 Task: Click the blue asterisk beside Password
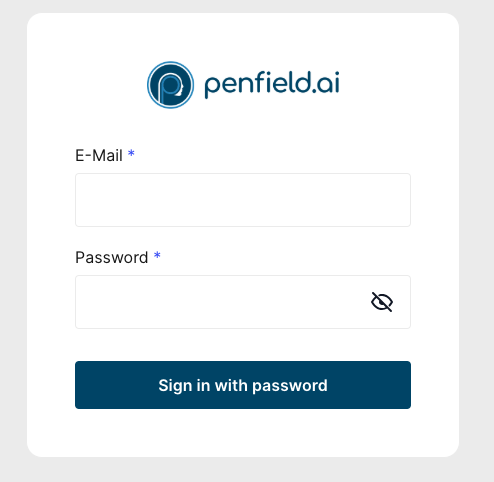click(157, 256)
